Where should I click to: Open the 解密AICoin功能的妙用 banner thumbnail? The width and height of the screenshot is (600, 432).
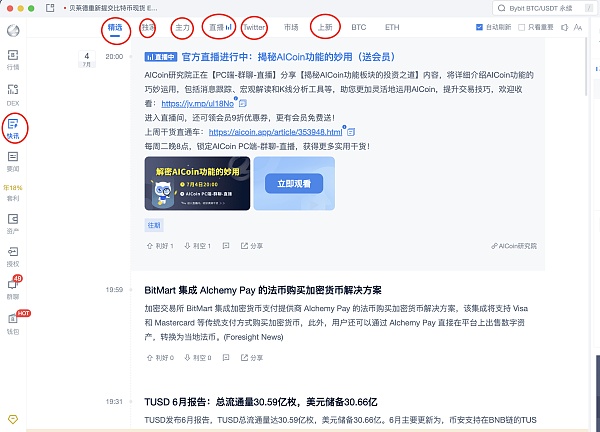pos(196,183)
